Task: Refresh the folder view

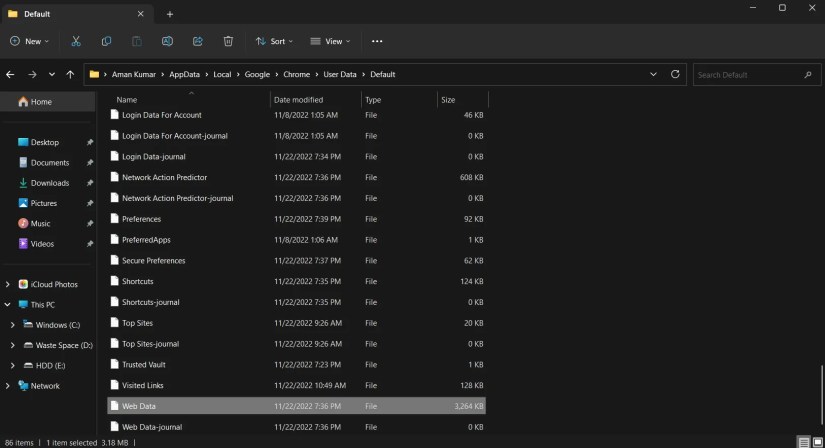Action: 675,74
